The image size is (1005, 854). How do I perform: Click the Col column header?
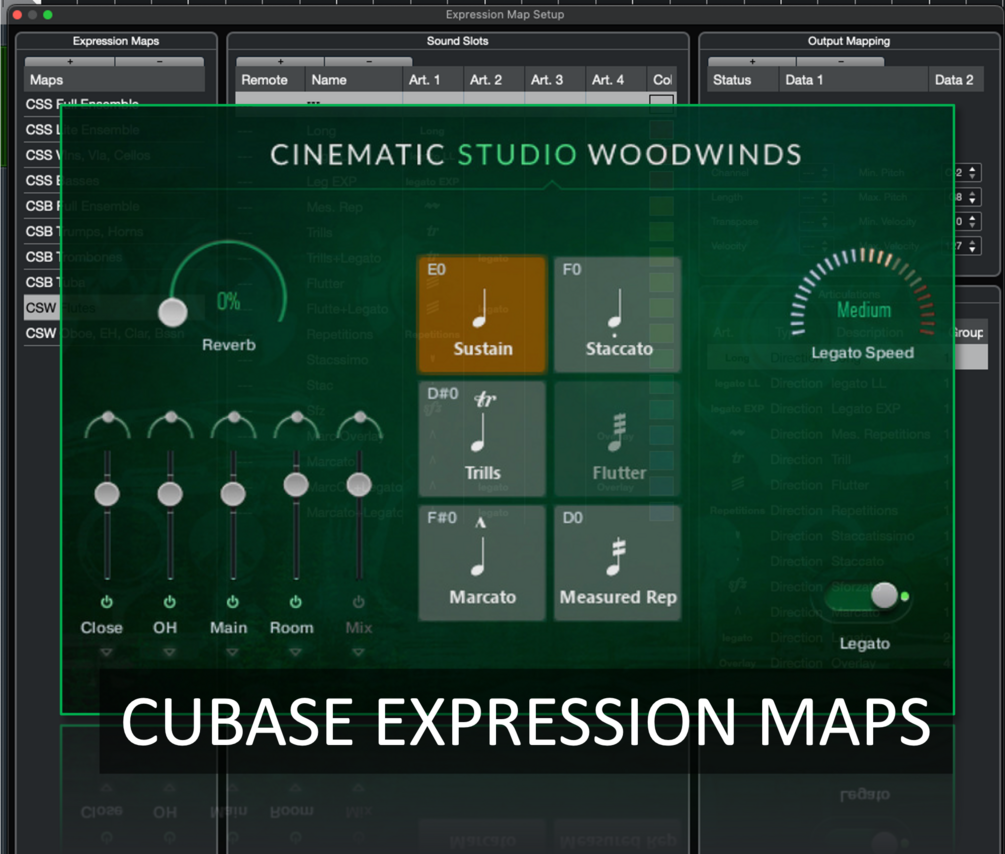click(661, 80)
